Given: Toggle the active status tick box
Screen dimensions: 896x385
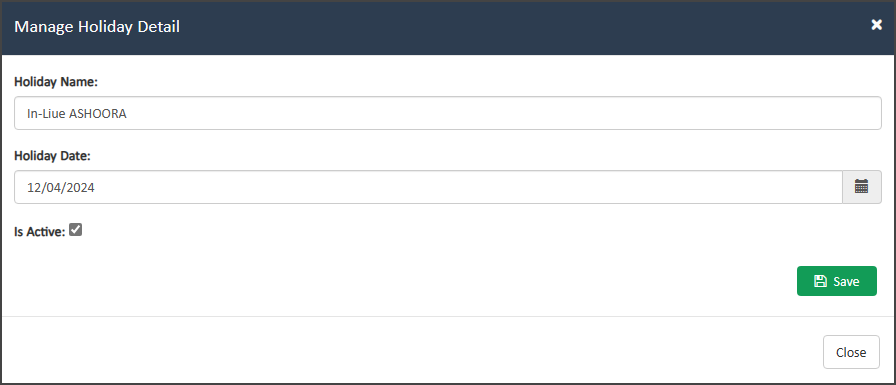Looking at the screenshot, I should click(x=75, y=230).
